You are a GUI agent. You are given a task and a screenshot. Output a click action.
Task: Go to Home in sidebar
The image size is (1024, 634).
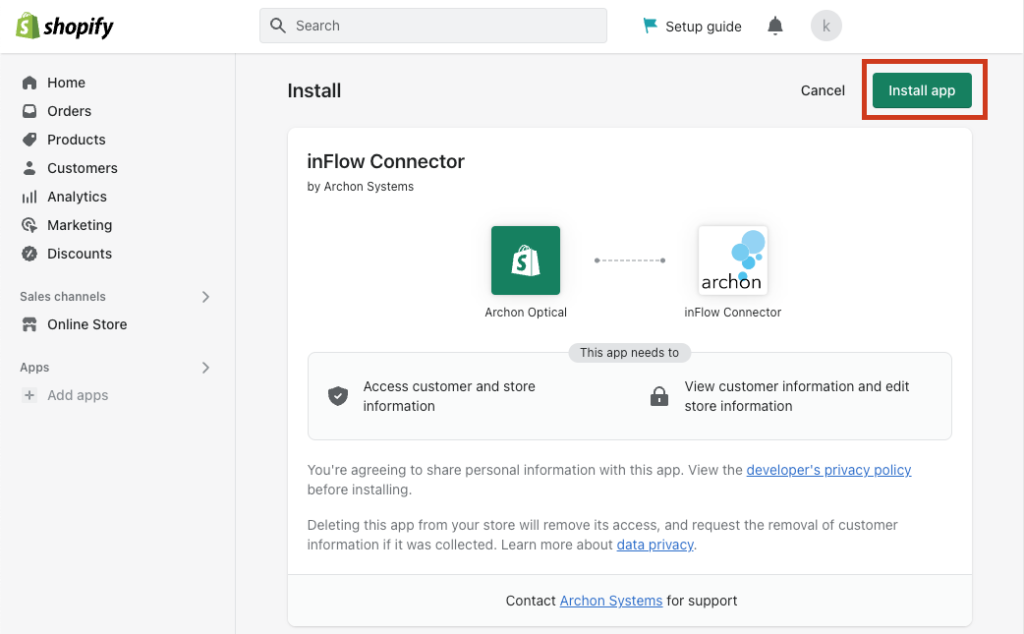(x=66, y=82)
